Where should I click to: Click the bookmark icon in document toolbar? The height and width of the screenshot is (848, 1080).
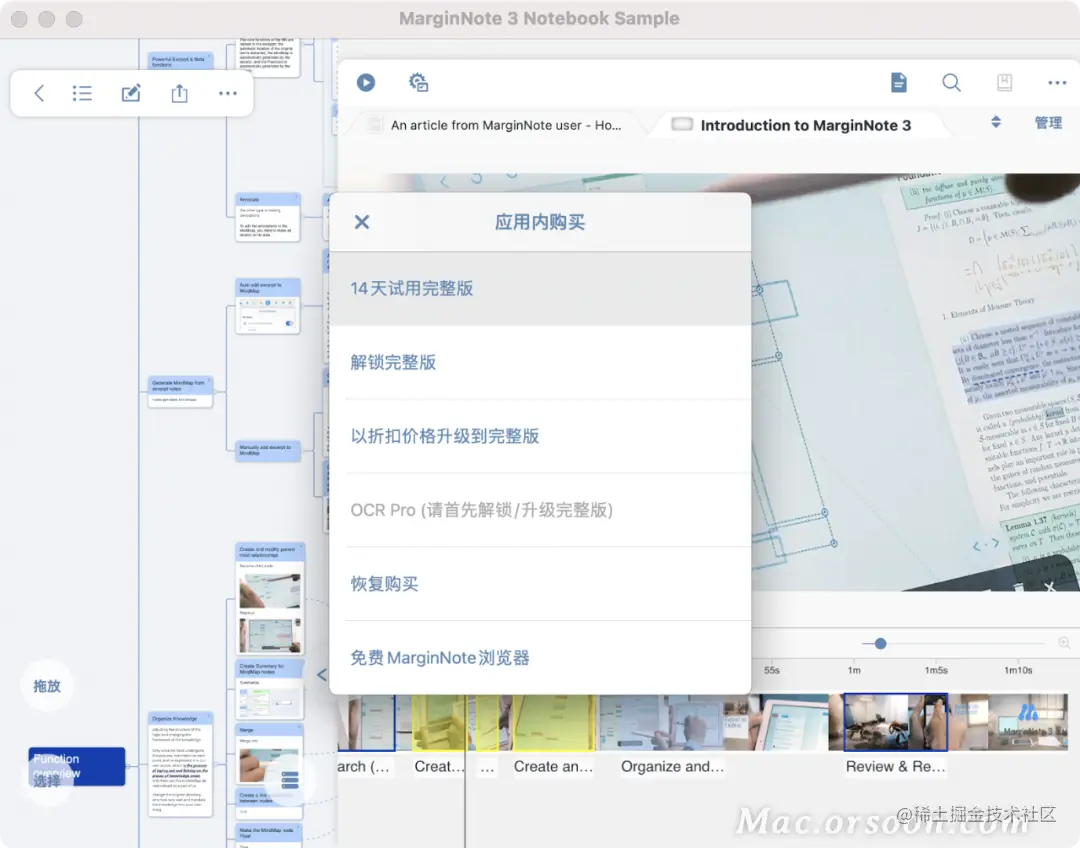pyautogui.click(x=1004, y=83)
